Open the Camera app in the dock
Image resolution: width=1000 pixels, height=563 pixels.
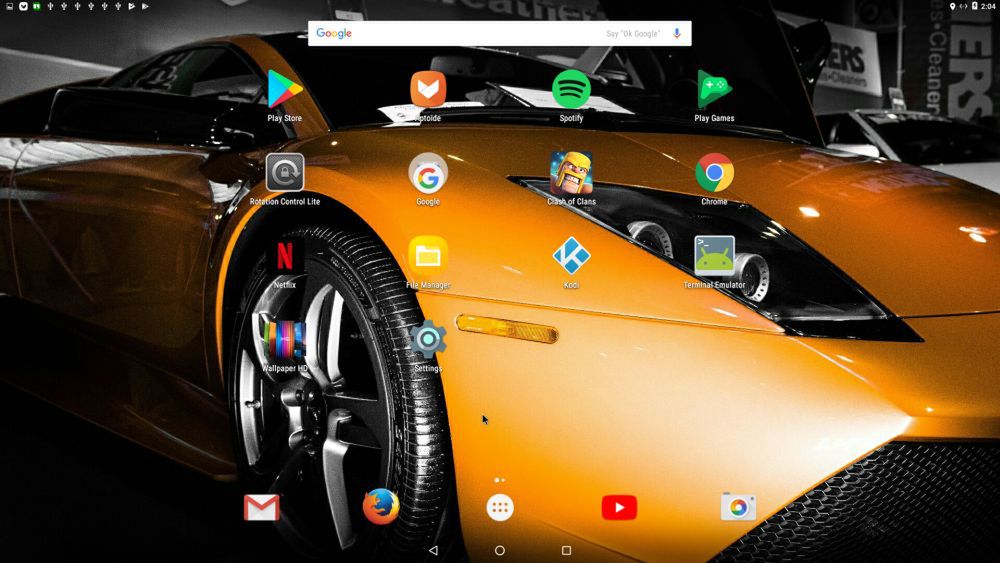point(739,507)
